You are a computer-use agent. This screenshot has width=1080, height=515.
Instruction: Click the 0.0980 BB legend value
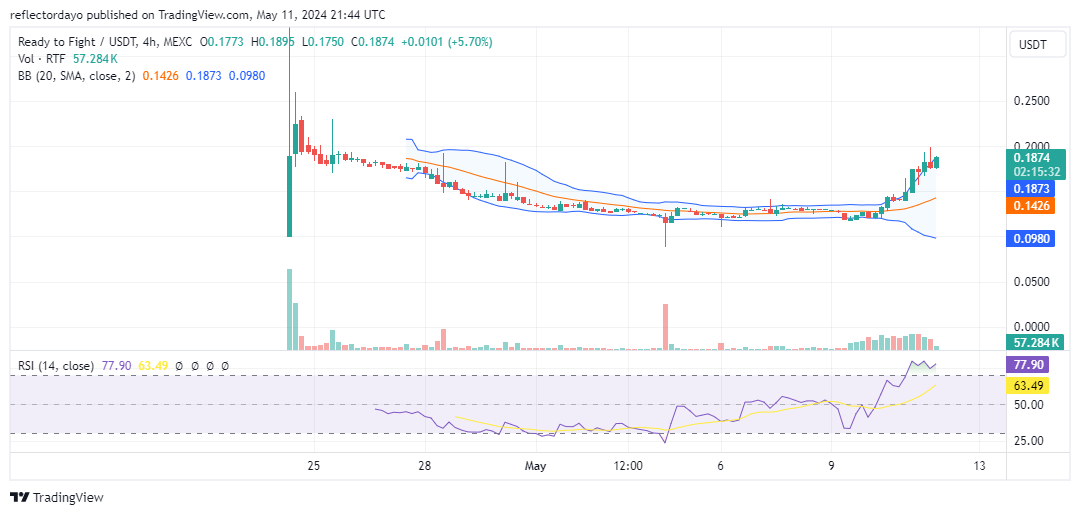[247, 76]
